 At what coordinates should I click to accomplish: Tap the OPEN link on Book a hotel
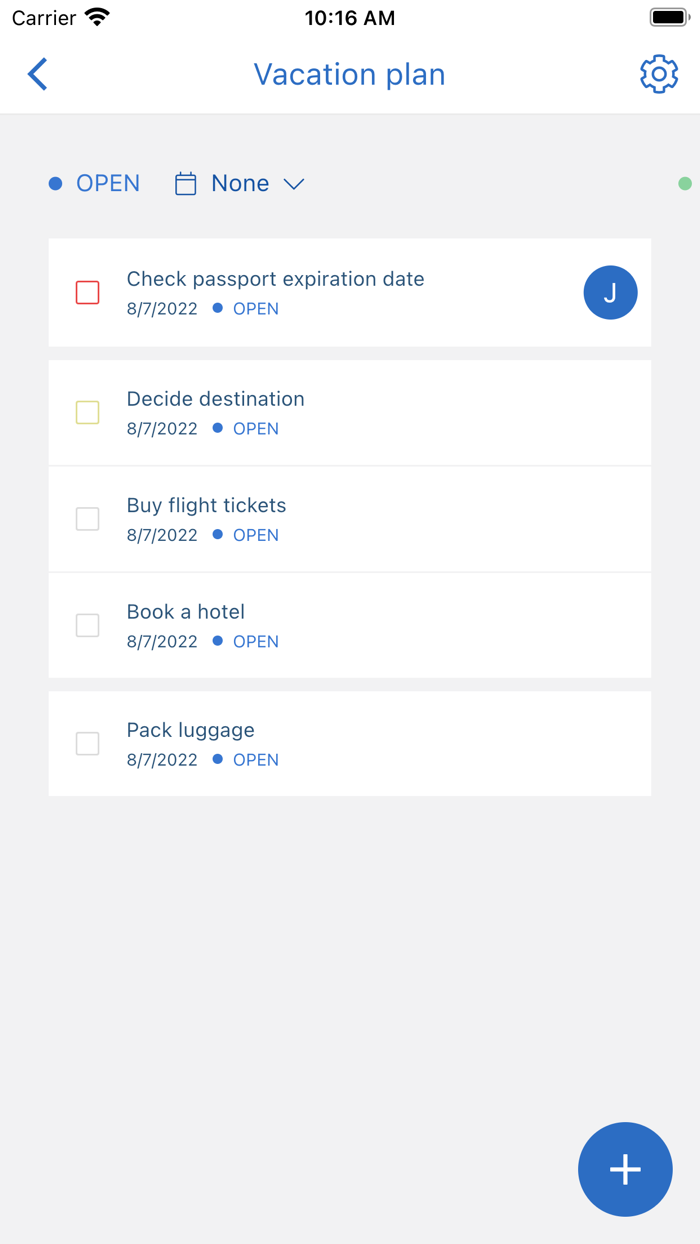256,641
